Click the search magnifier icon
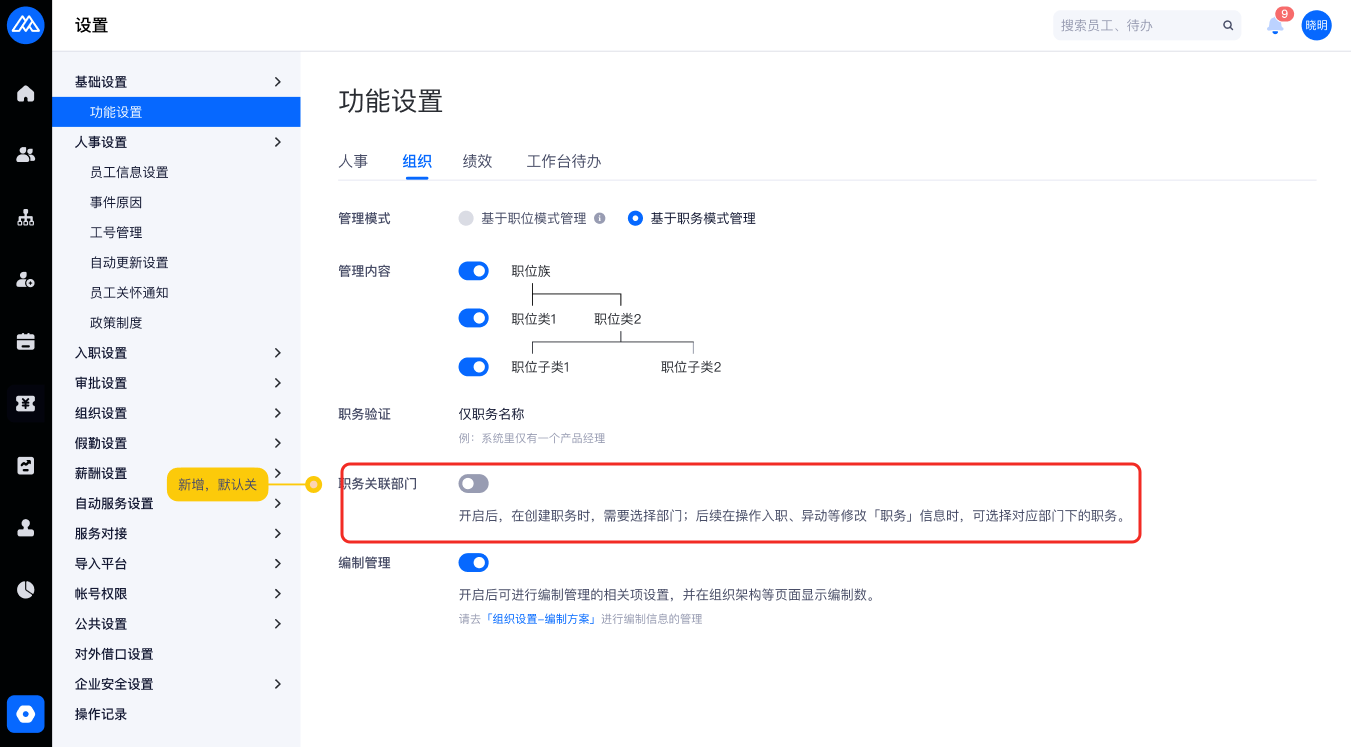The image size is (1351, 747). [x=1228, y=26]
